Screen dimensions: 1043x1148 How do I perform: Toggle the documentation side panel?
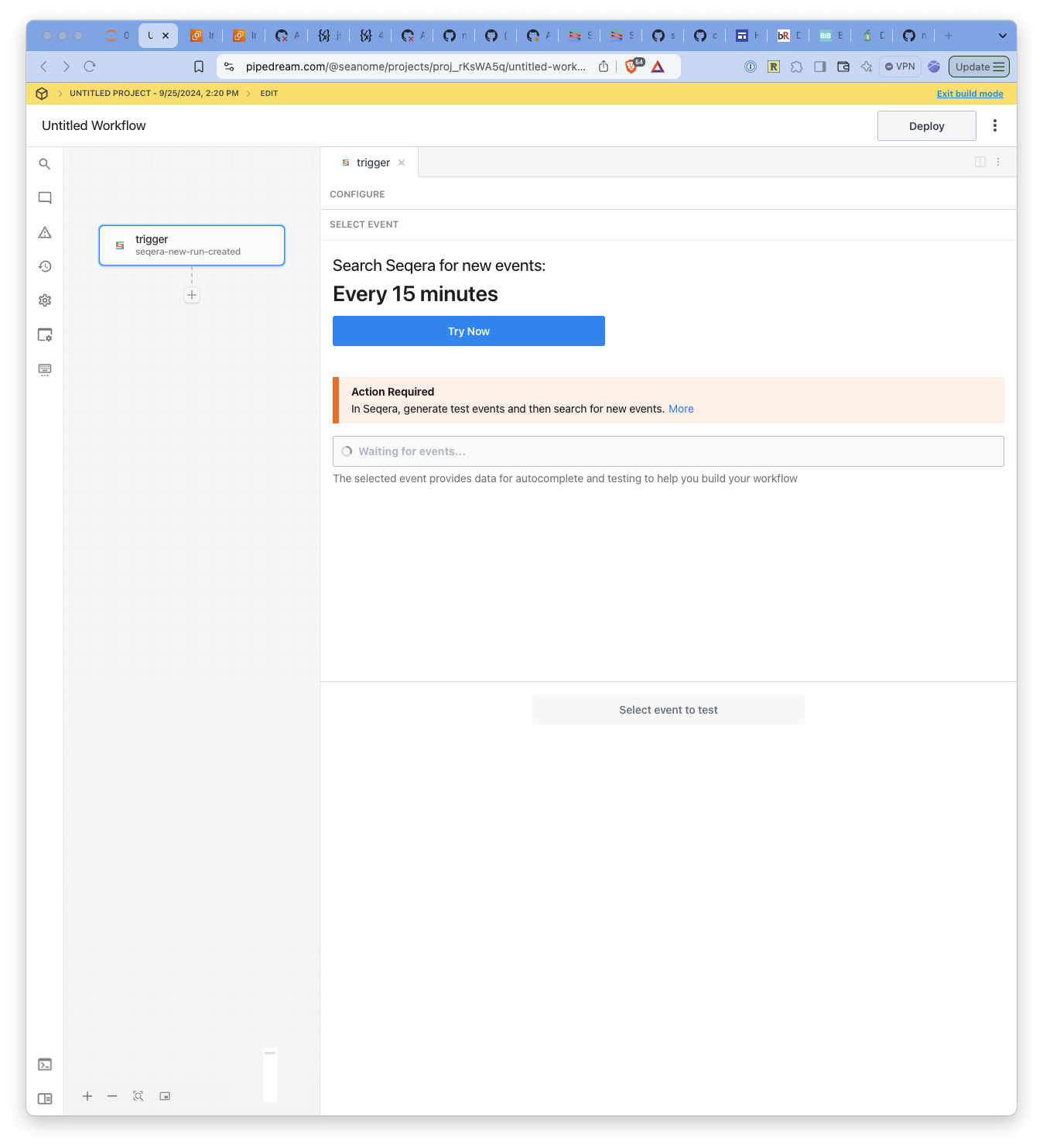tap(44, 1098)
